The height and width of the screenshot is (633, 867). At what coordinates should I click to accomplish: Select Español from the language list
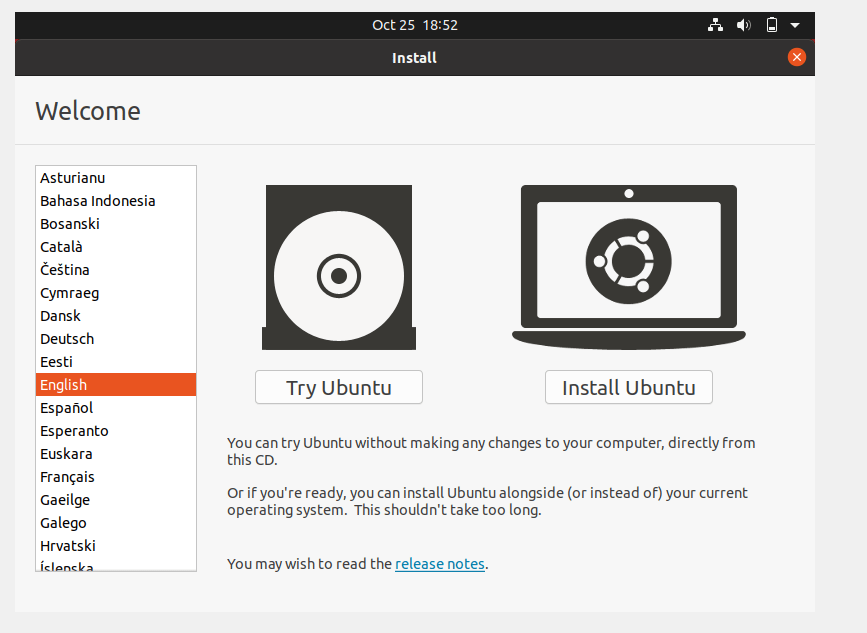pos(67,408)
